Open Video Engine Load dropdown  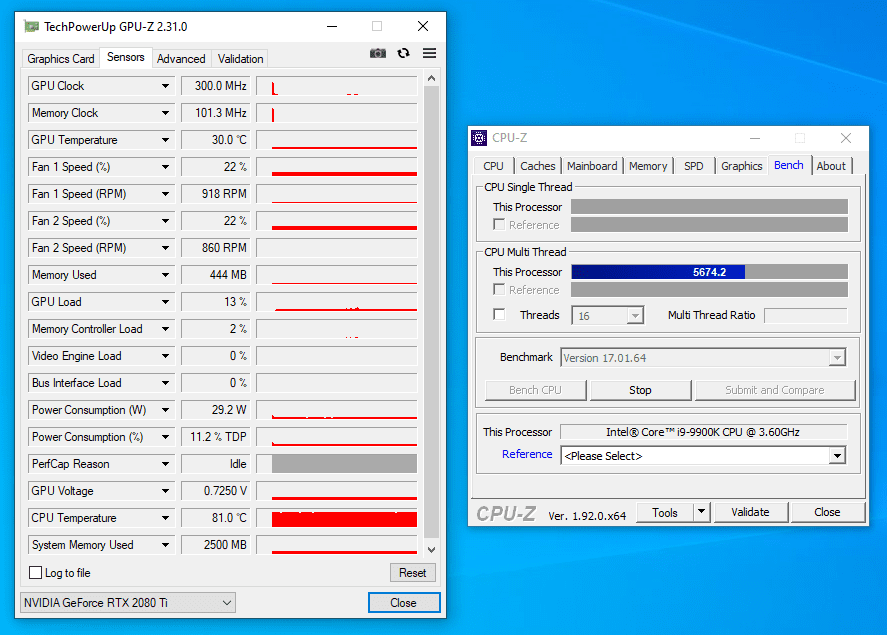pyautogui.click(x=165, y=356)
